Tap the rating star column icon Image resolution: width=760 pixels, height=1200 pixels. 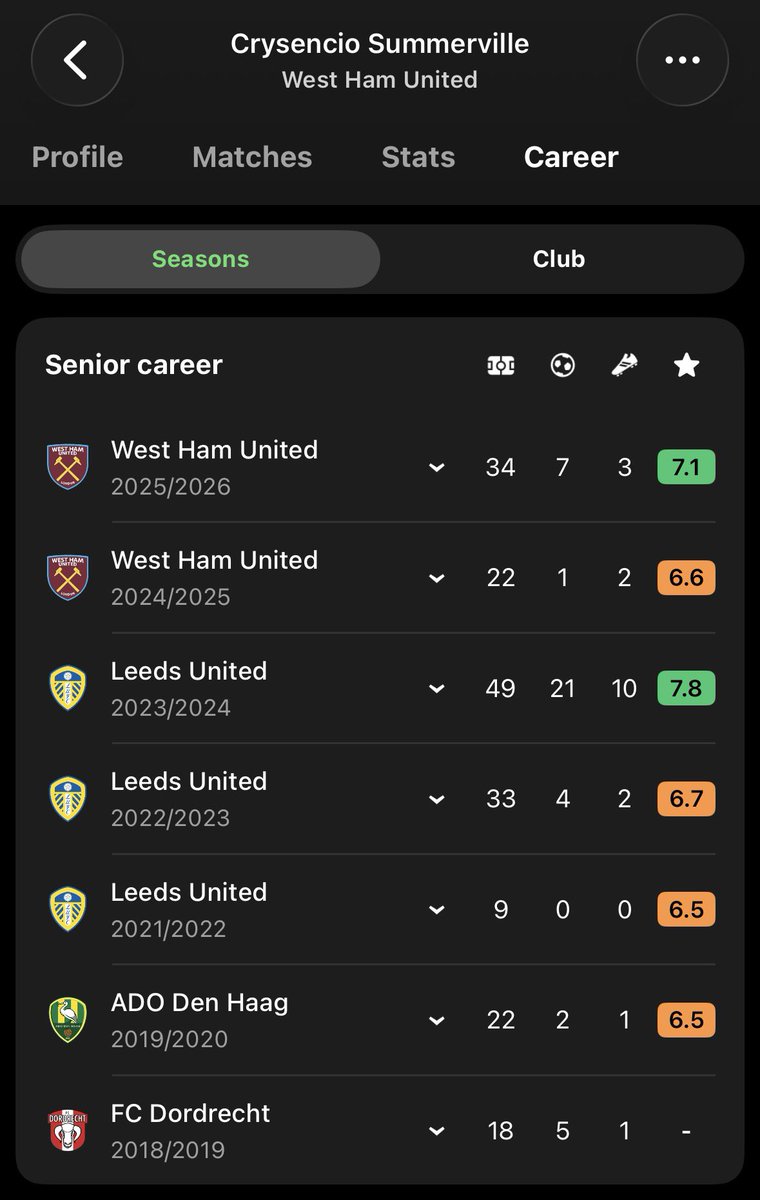[686, 366]
